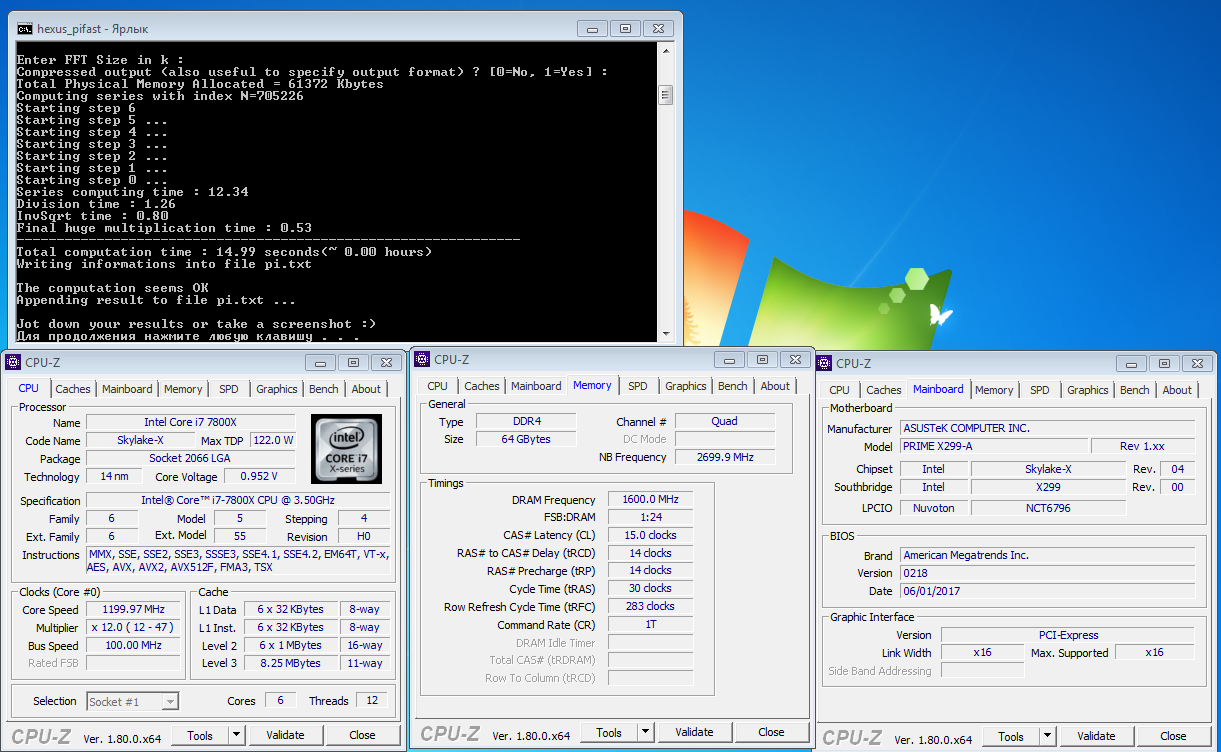This screenshot has width=1221, height=752.
Task: Click the Multiplier x 12.0 value
Action: coord(133,627)
